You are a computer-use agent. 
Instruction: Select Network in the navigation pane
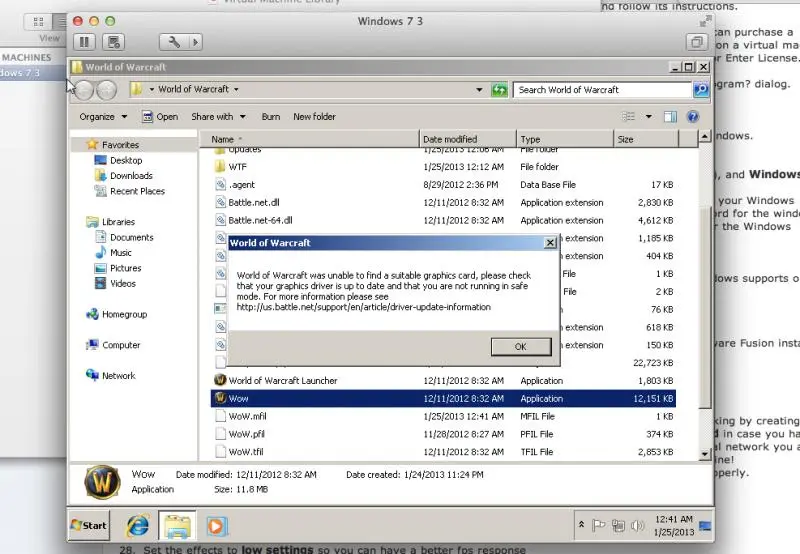click(x=118, y=375)
